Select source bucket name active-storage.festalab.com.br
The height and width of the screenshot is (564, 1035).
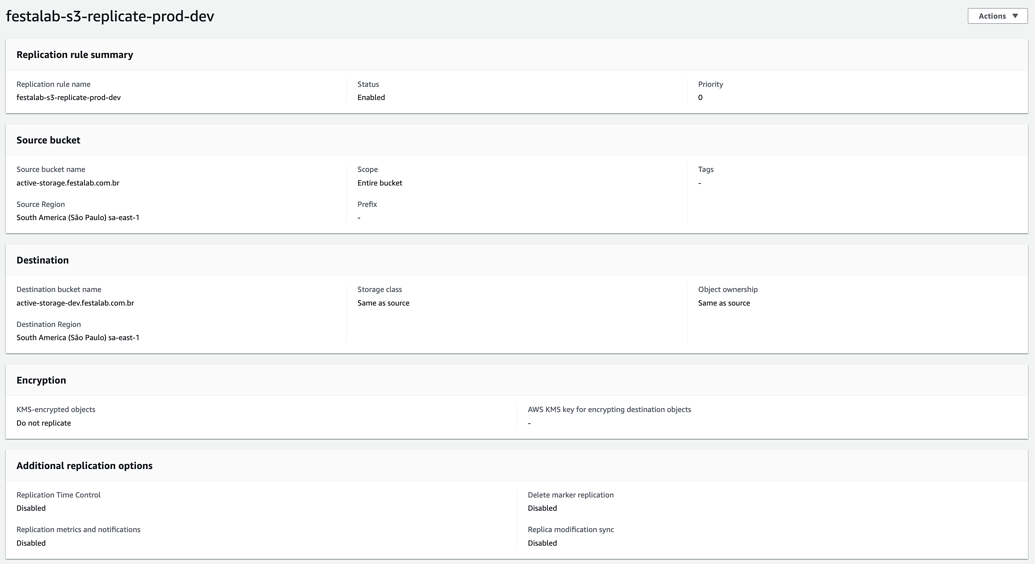(68, 183)
